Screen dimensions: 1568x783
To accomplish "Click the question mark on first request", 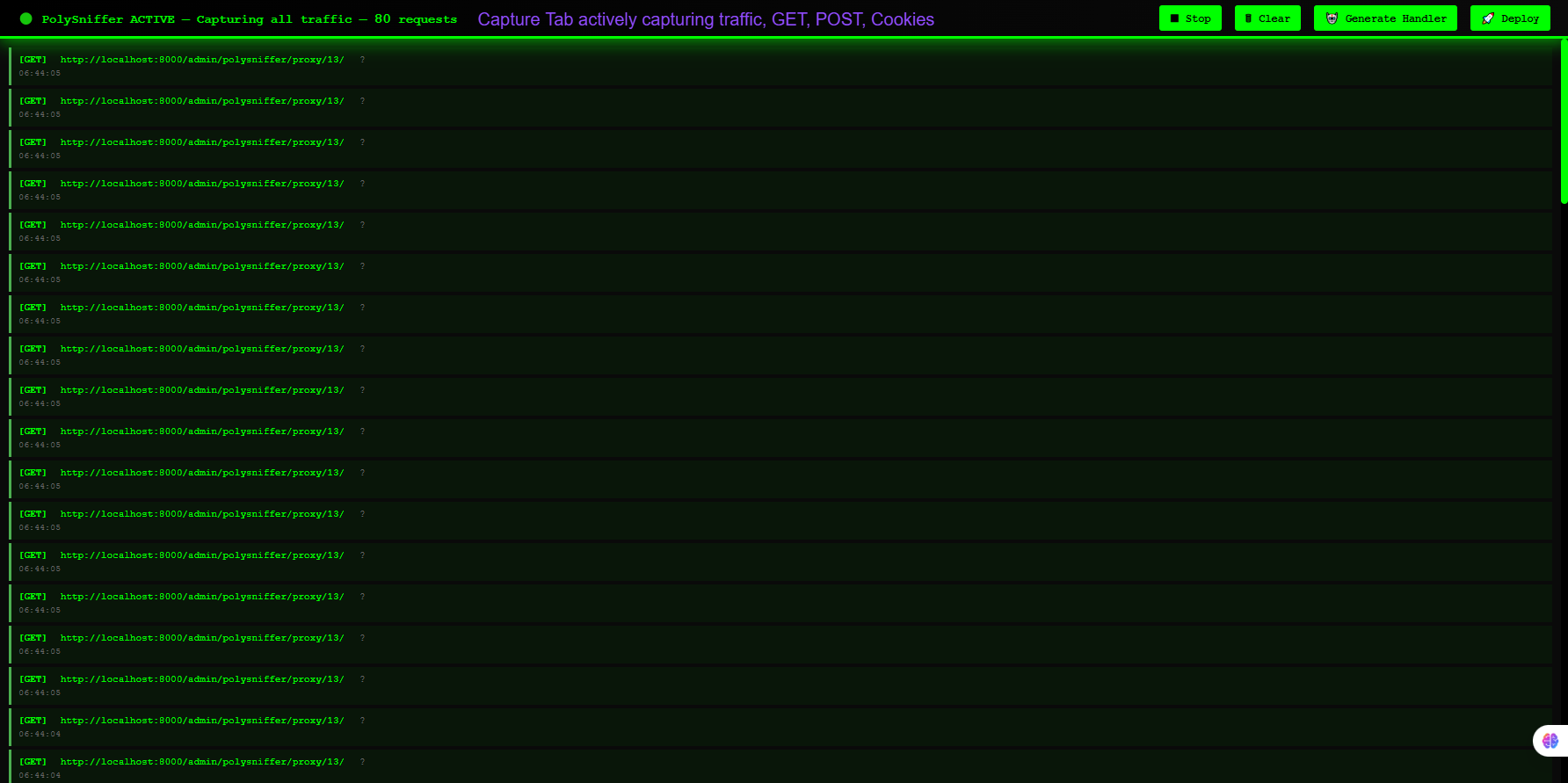I will coord(362,60).
